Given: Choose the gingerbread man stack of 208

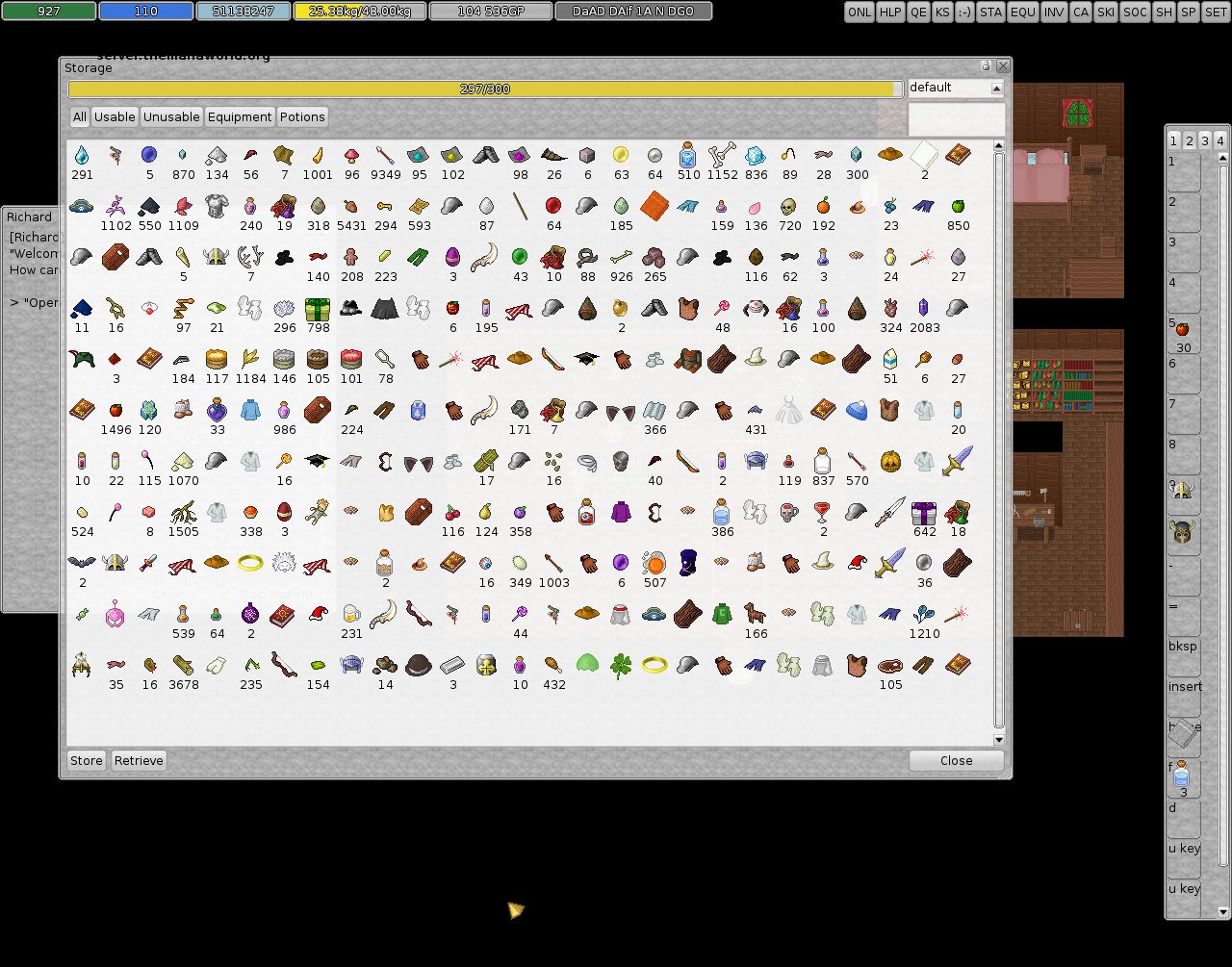Looking at the screenshot, I should pyautogui.click(x=351, y=257).
